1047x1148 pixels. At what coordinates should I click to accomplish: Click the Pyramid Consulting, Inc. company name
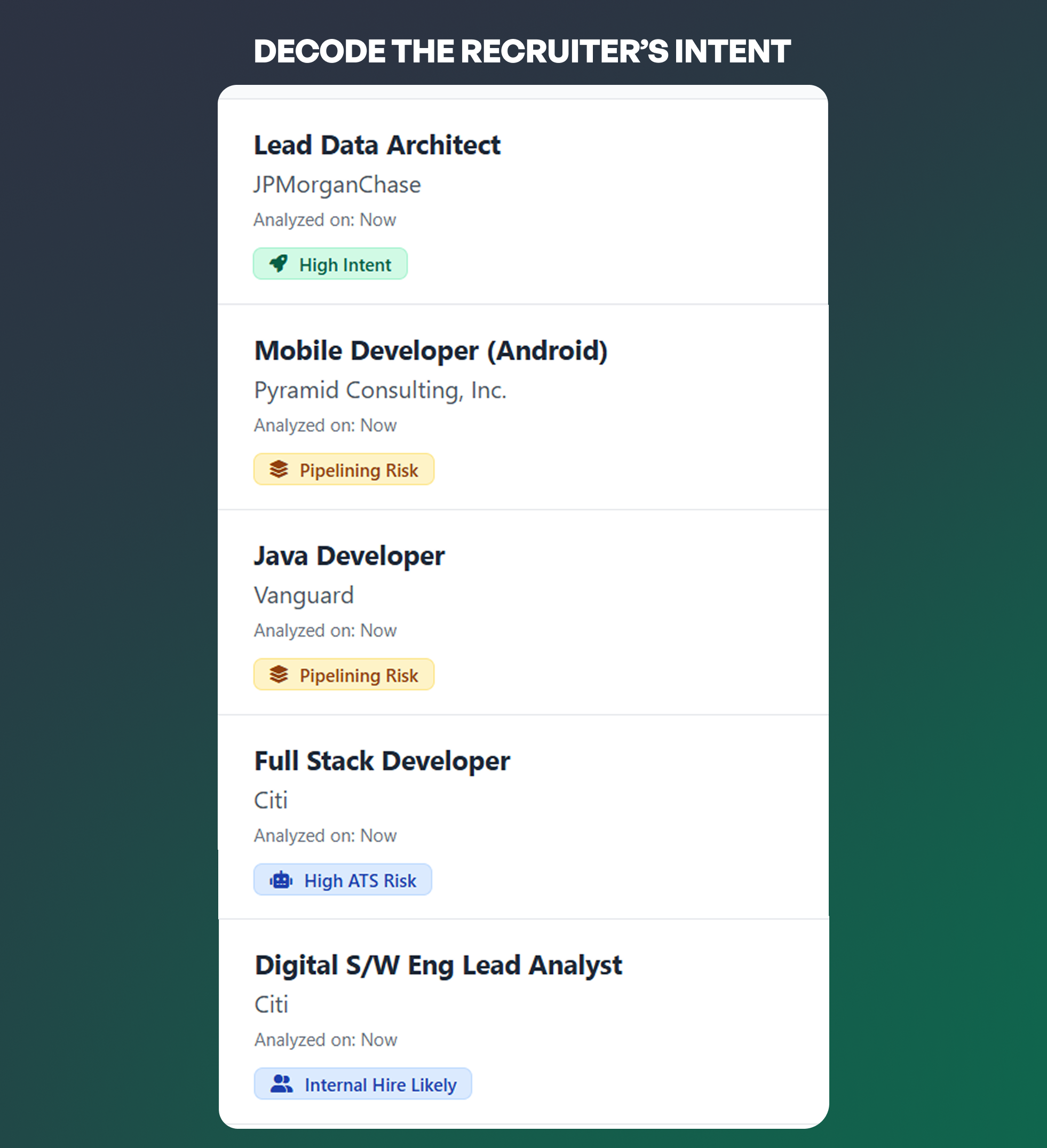coord(380,390)
